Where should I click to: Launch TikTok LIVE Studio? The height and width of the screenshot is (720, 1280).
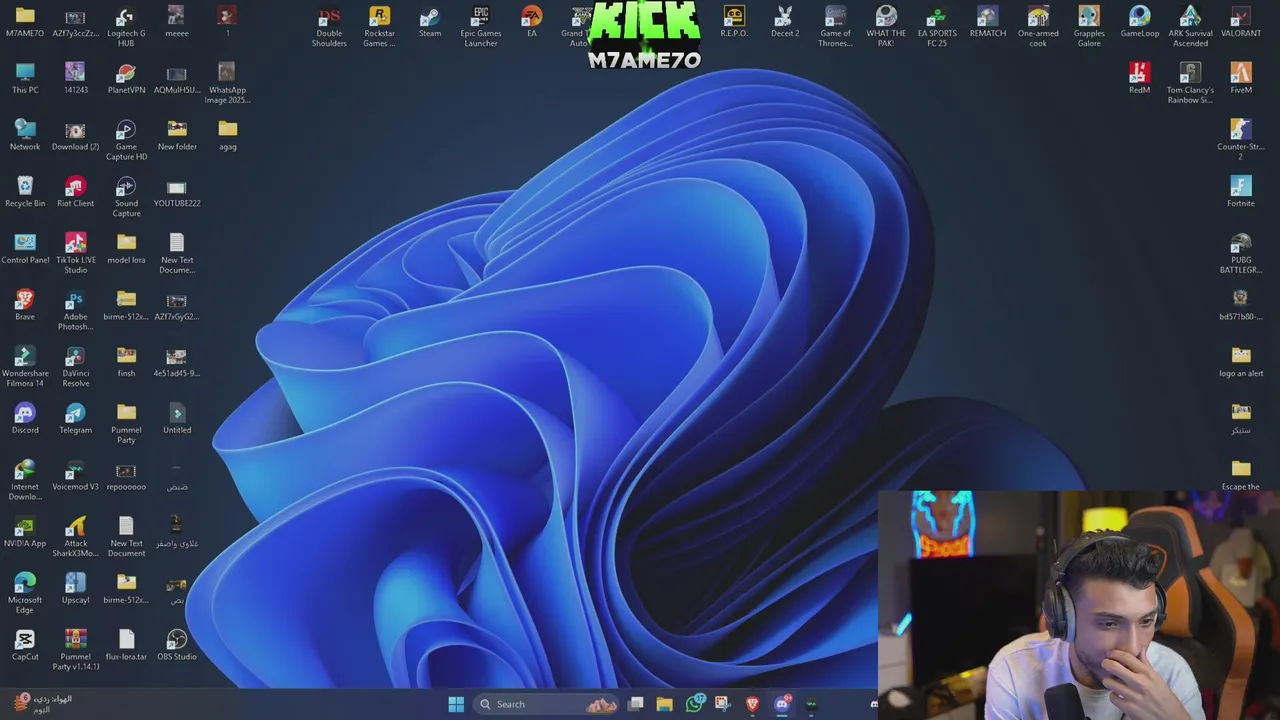pyautogui.click(x=75, y=254)
